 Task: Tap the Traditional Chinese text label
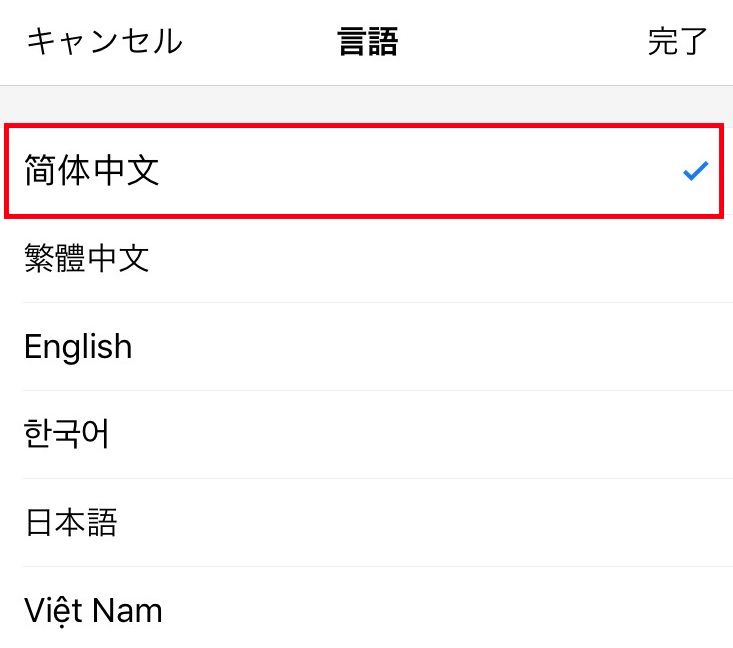pyautogui.click(x=87, y=259)
